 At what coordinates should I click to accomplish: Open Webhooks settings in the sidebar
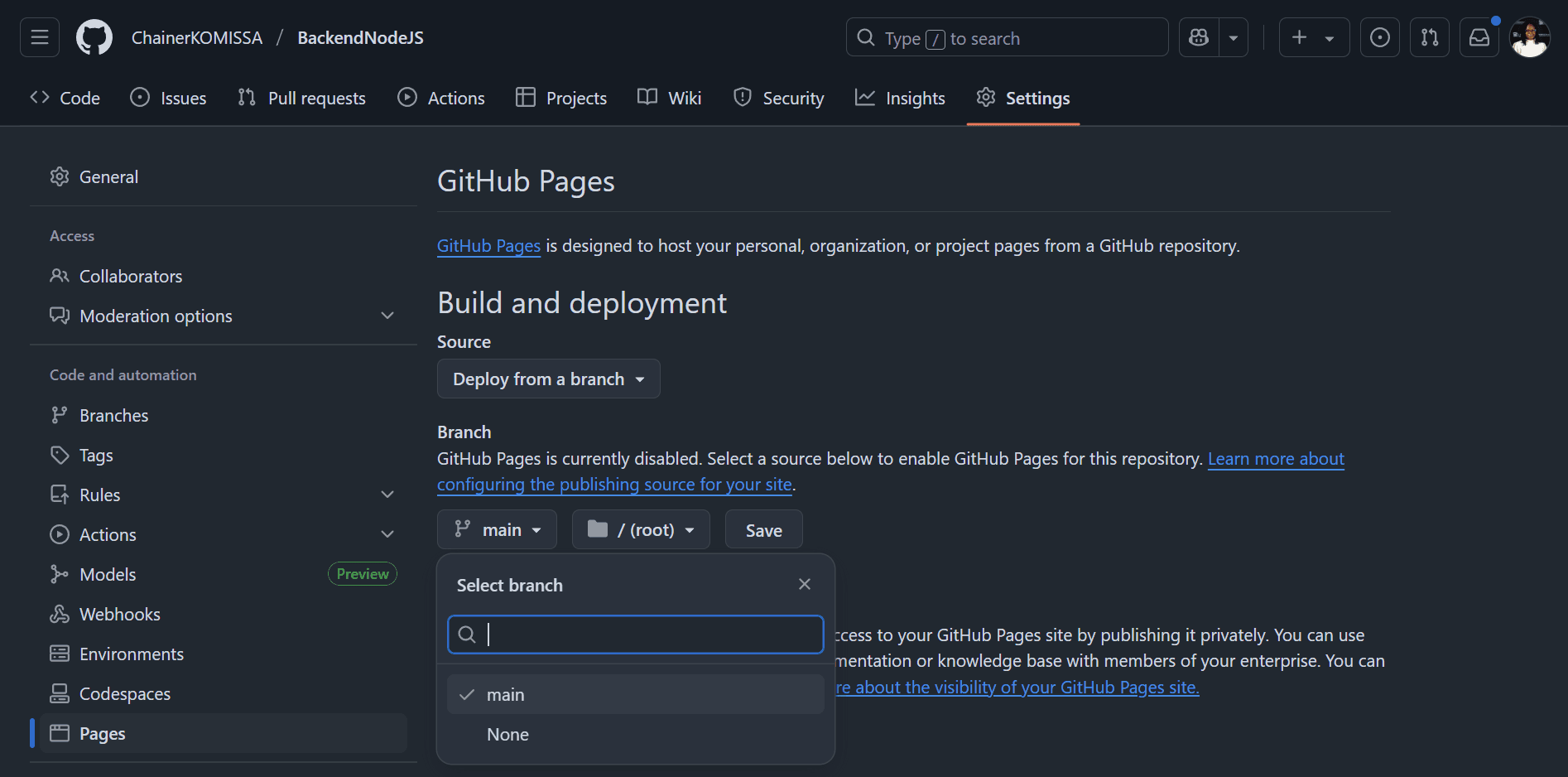(119, 614)
